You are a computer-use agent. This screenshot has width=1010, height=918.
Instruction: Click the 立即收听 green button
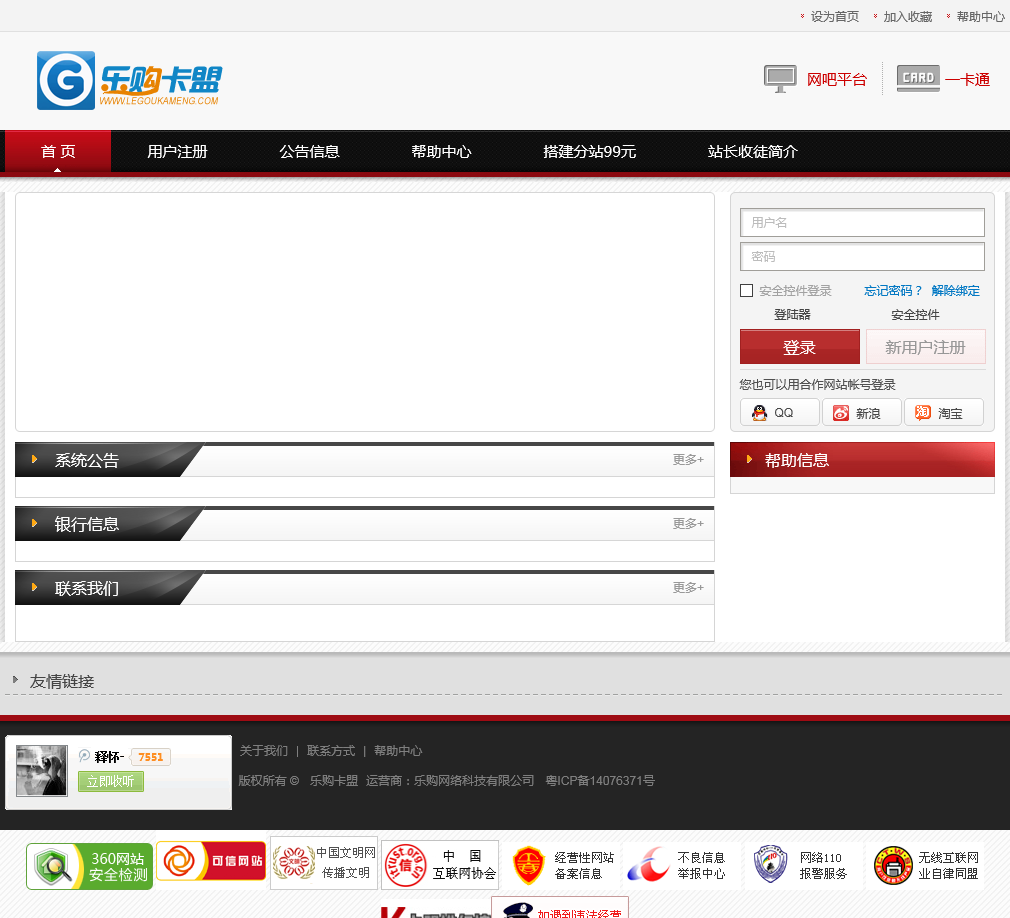pos(111,781)
